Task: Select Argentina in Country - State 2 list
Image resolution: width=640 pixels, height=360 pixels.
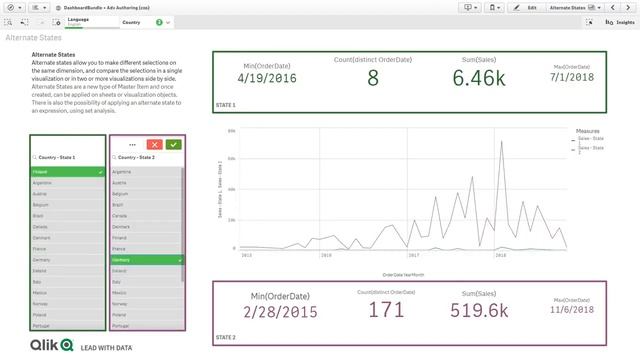Action: 146,172
